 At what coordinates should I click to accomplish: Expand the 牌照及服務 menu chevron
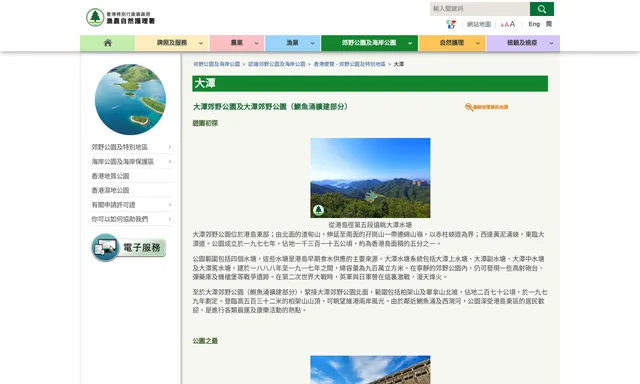click(201, 43)
